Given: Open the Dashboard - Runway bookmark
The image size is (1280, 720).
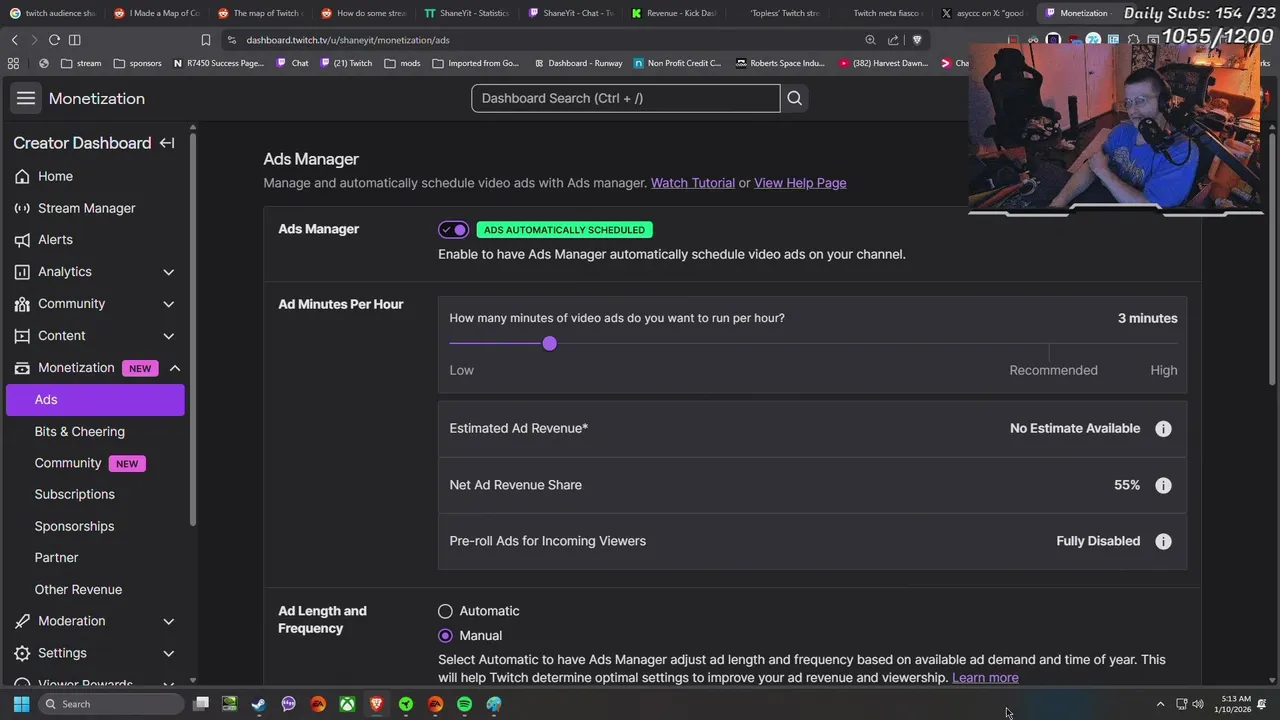Looking at the screenshot, I should 578,63.
